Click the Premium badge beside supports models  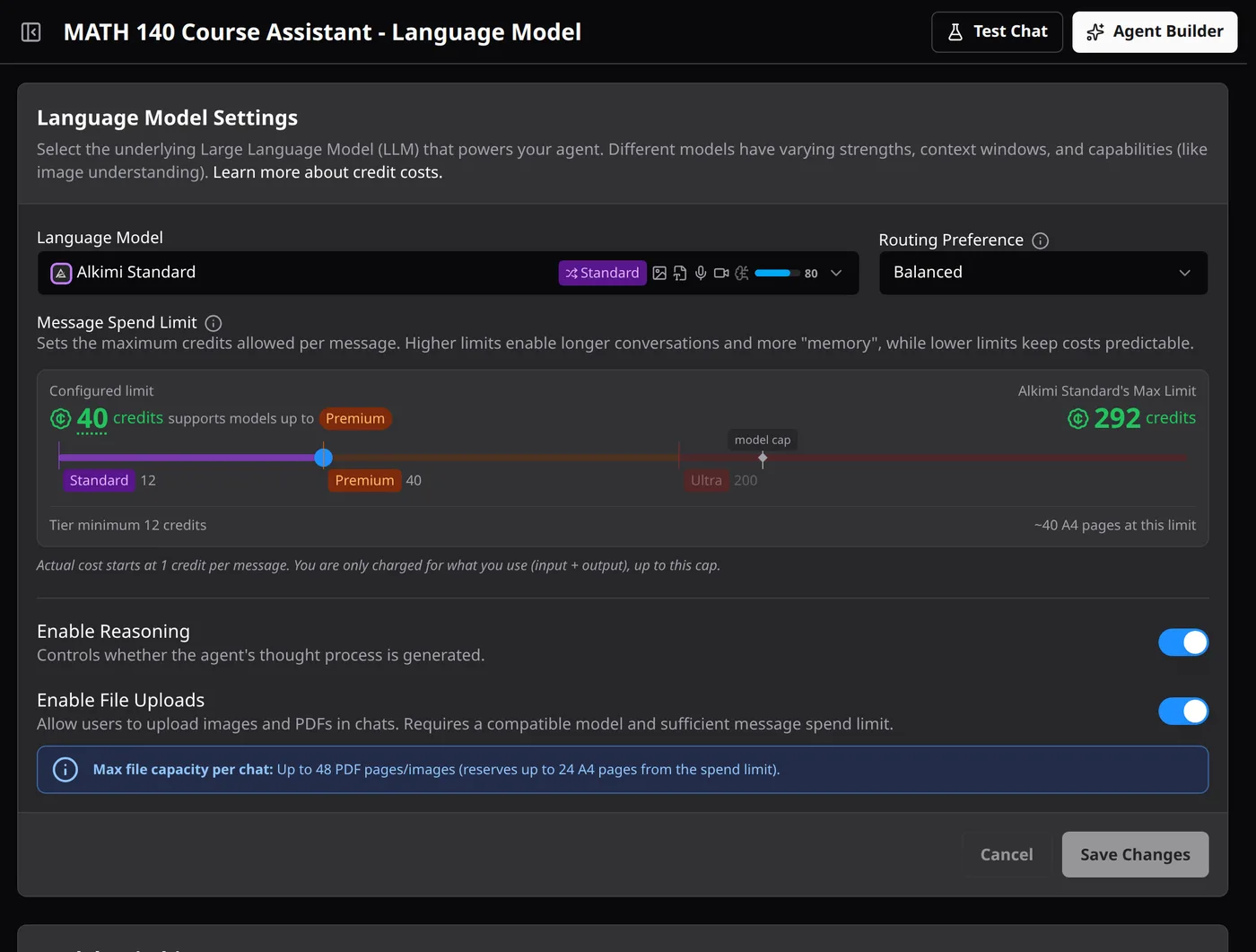coord(355,419)
